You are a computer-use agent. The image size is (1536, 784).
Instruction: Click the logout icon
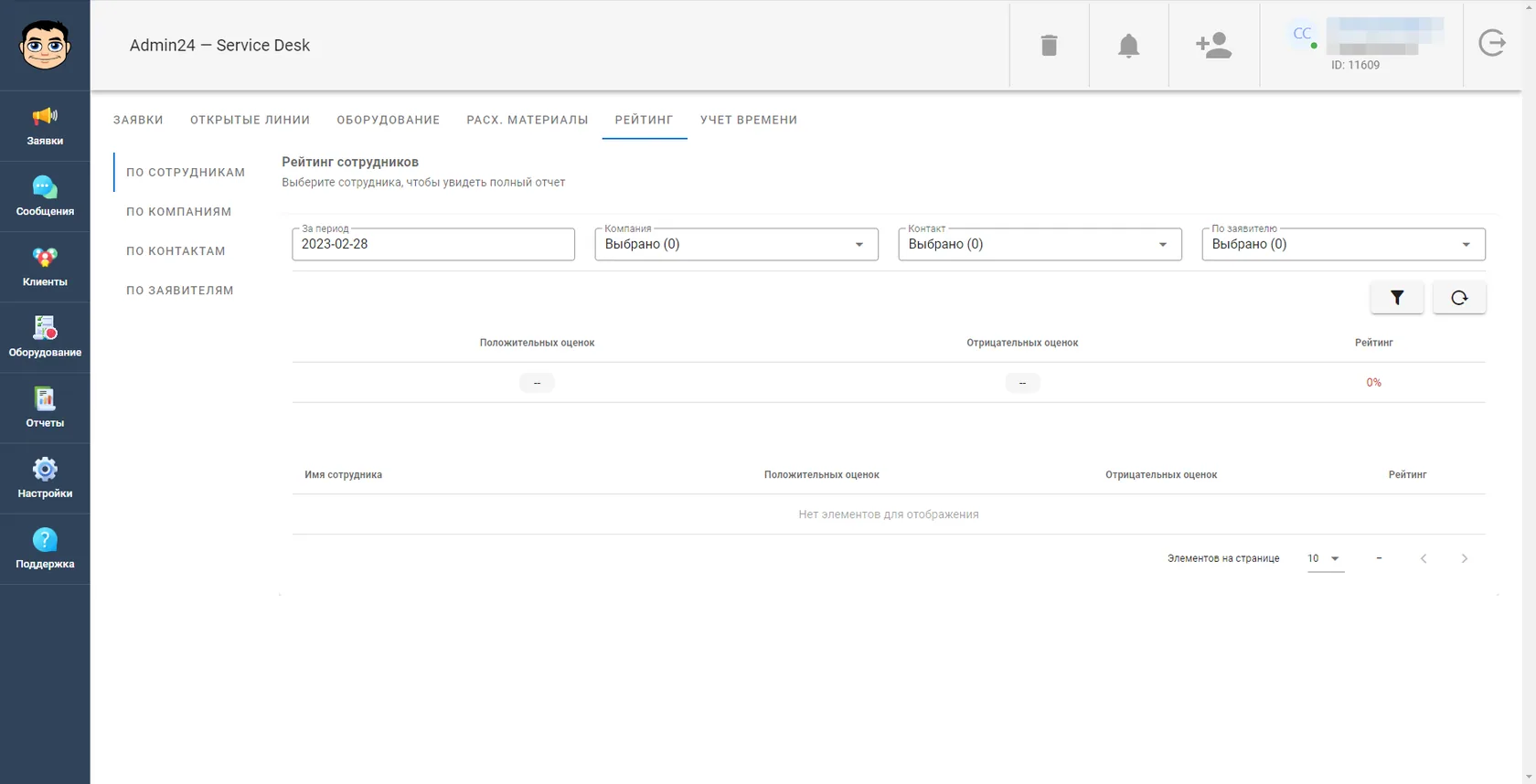pos(1492,43)
